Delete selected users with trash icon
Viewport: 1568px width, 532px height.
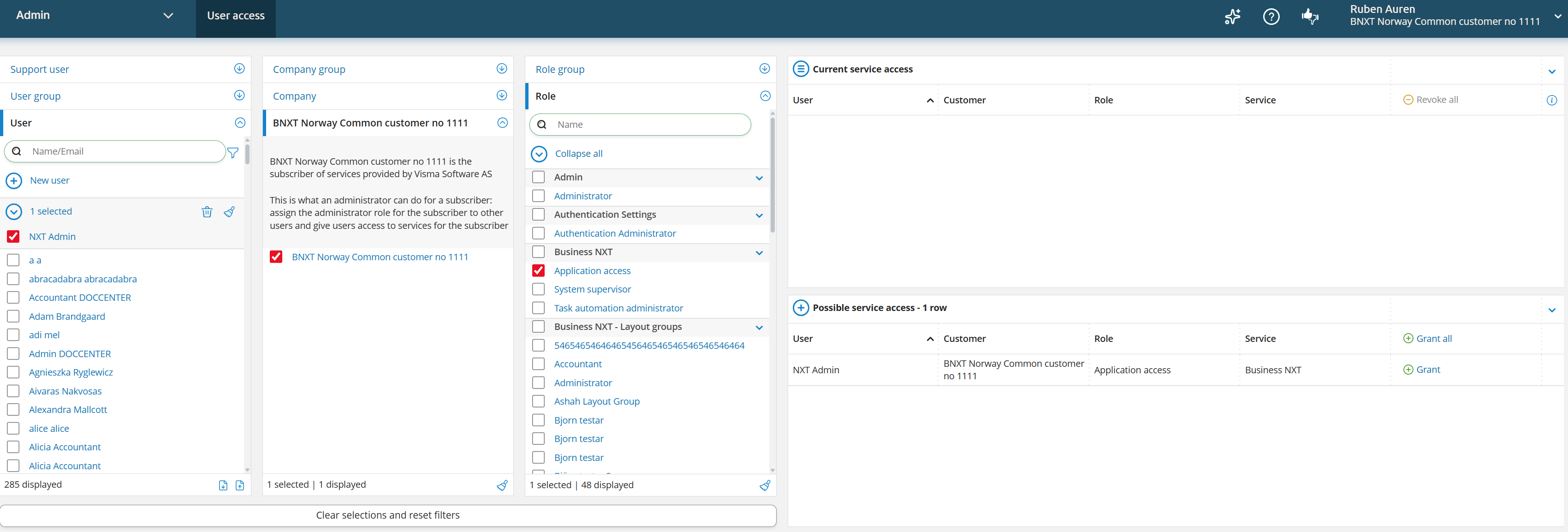pyautogui.click(x=207, y=212)
